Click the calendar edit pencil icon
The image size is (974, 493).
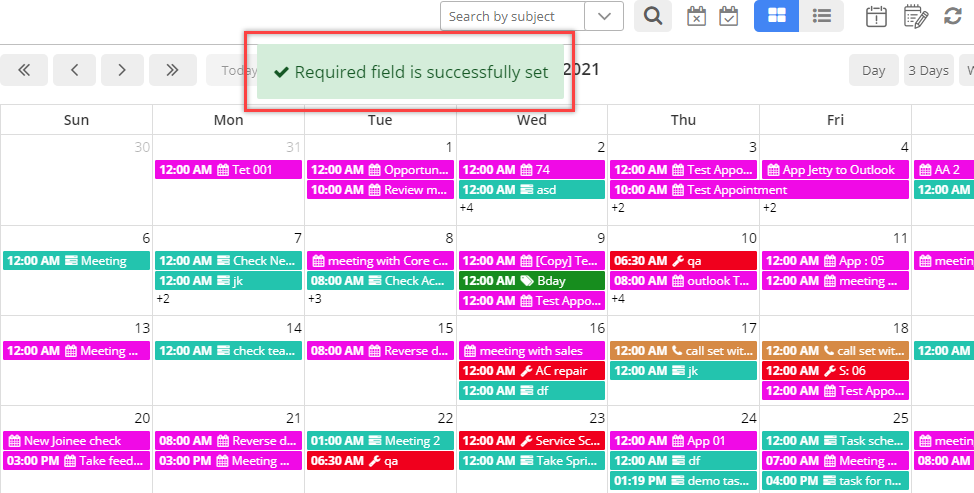916,17
